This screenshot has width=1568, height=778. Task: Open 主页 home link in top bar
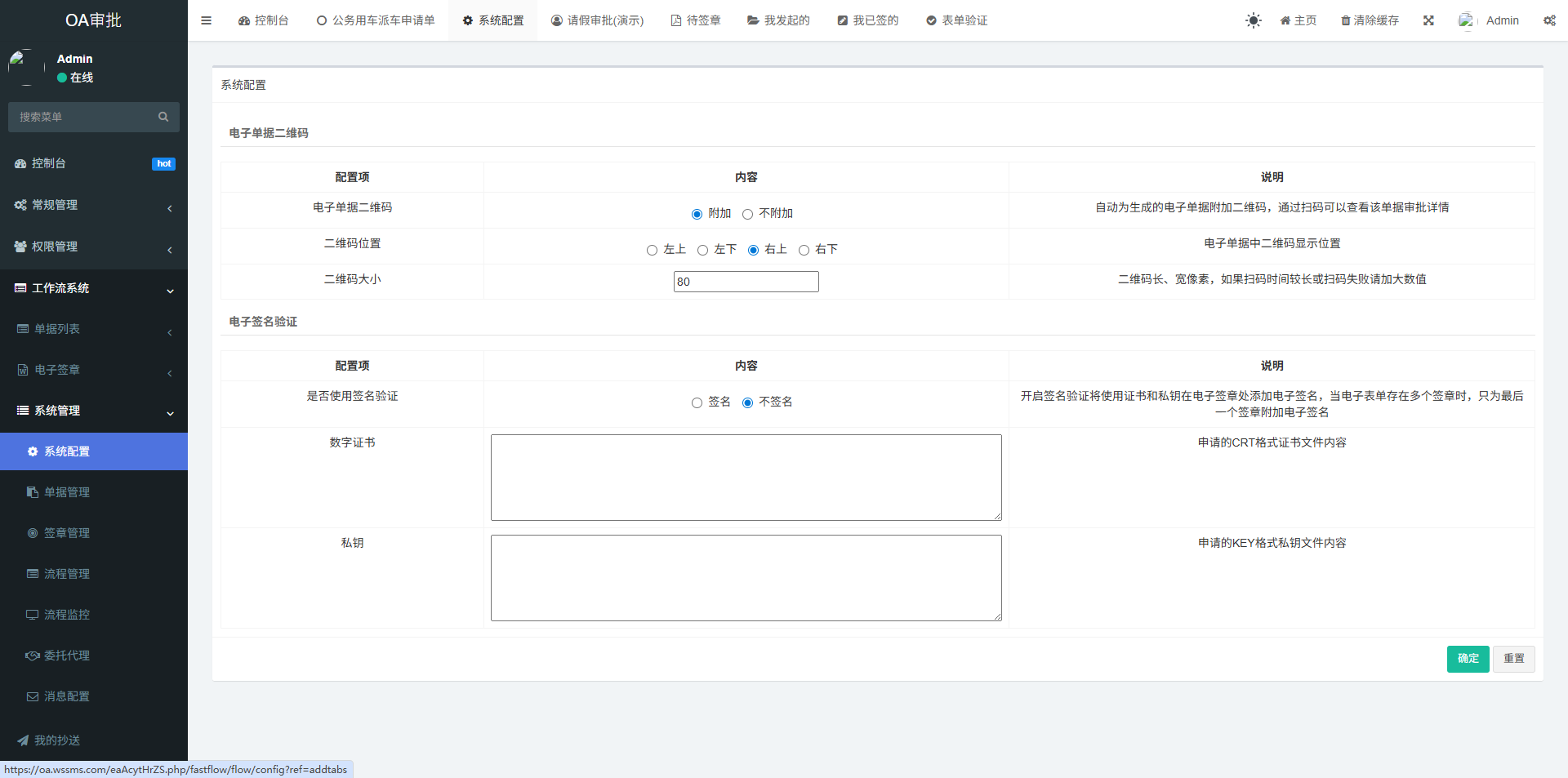pyautogui.click(x=1298, y=20)
